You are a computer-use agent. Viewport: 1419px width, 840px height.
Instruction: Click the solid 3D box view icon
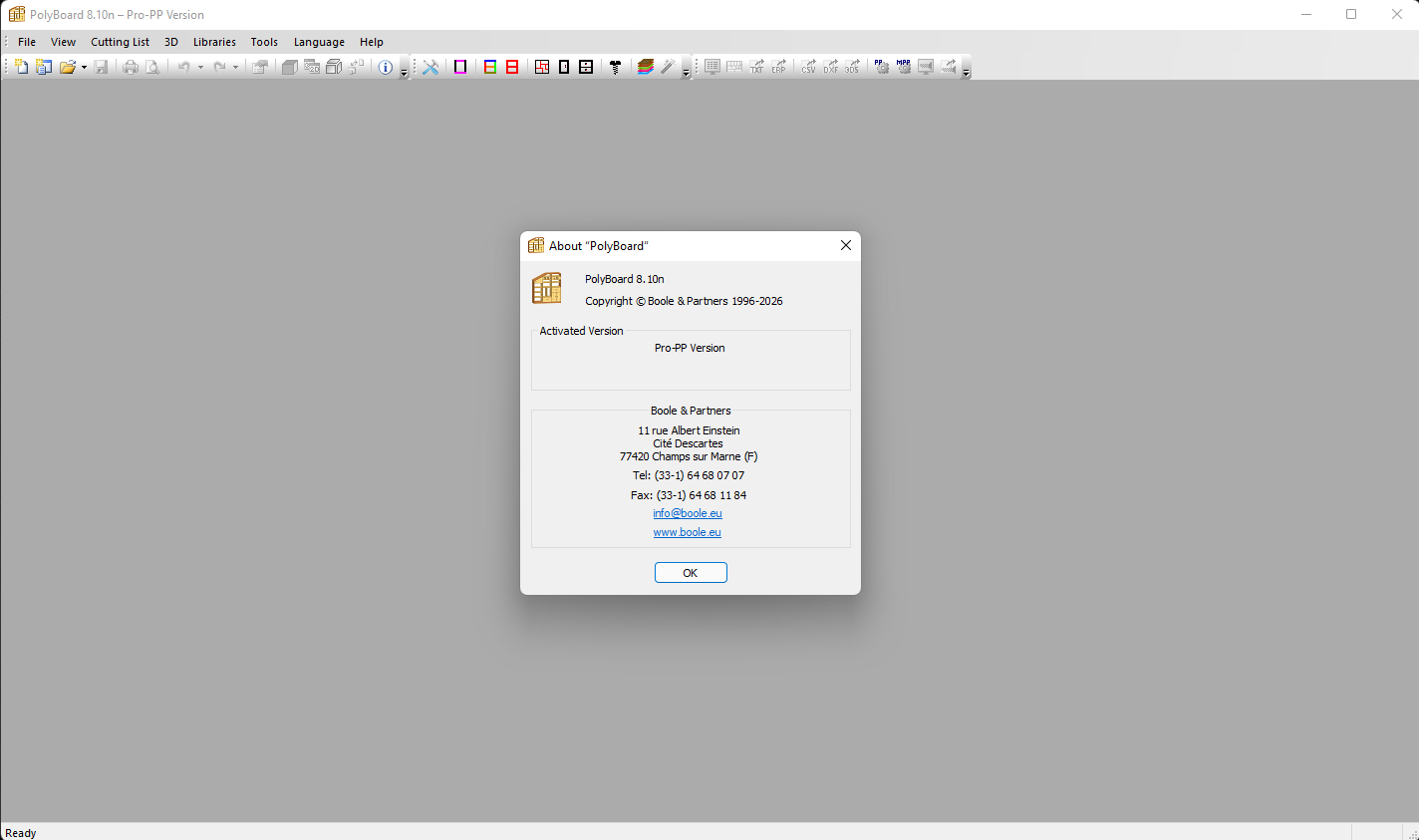(x=290, y=67)
